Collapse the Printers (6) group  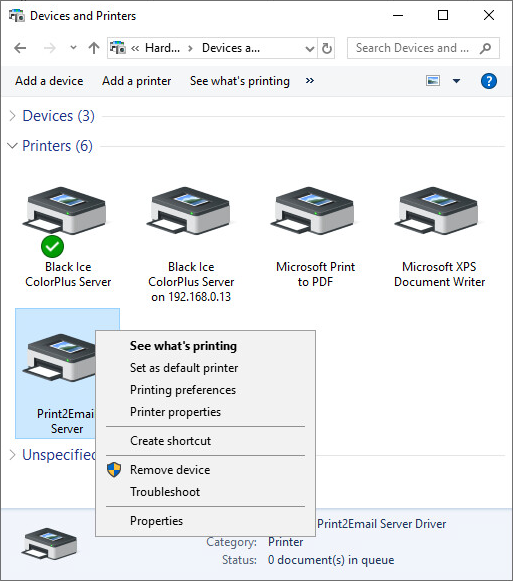[x=13, y=146]
